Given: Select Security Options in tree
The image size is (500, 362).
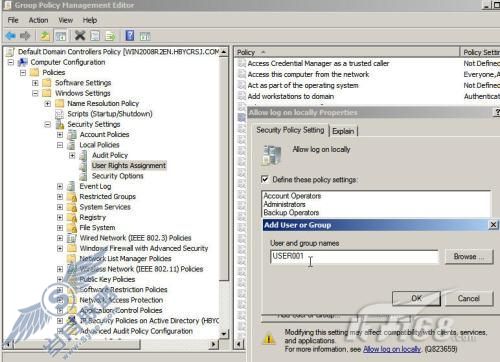Looking at the screenshot, I should point(118,176).
